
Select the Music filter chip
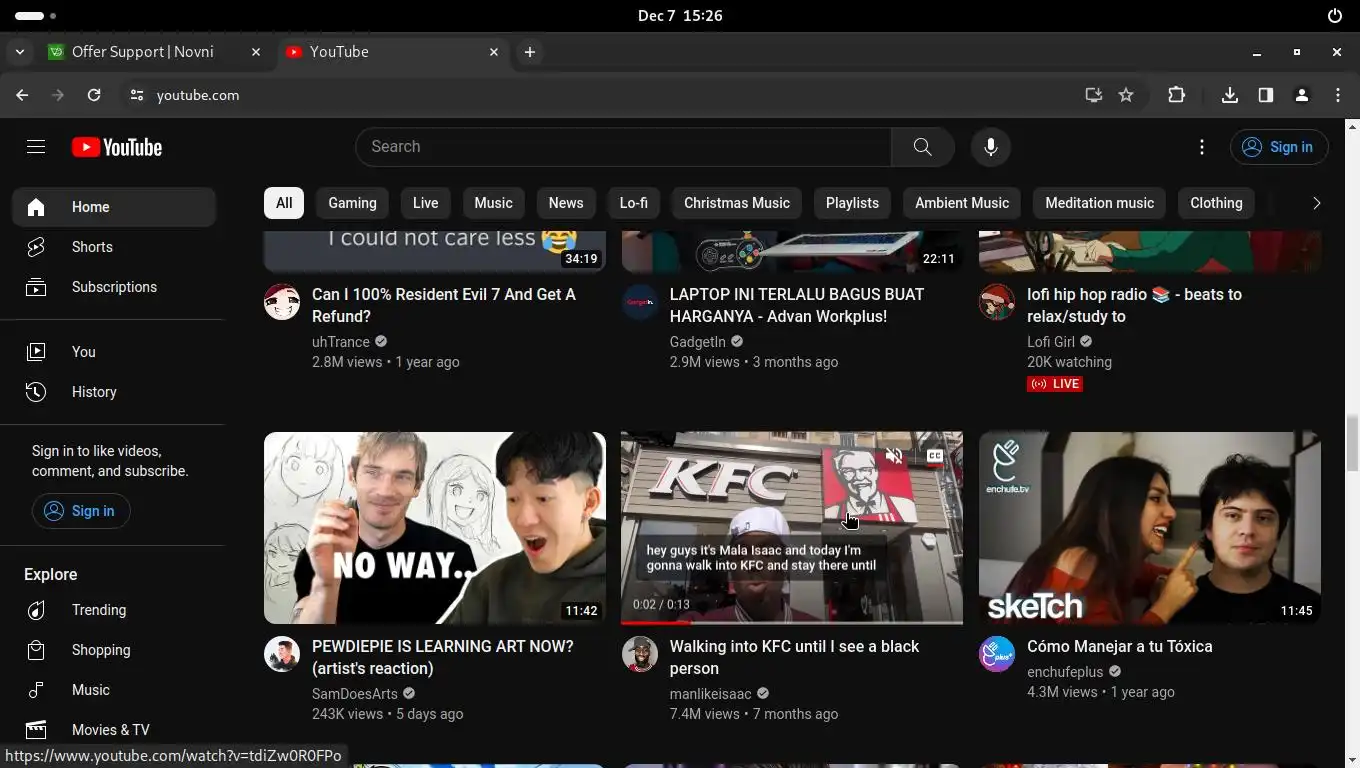[x=493, y=203]
